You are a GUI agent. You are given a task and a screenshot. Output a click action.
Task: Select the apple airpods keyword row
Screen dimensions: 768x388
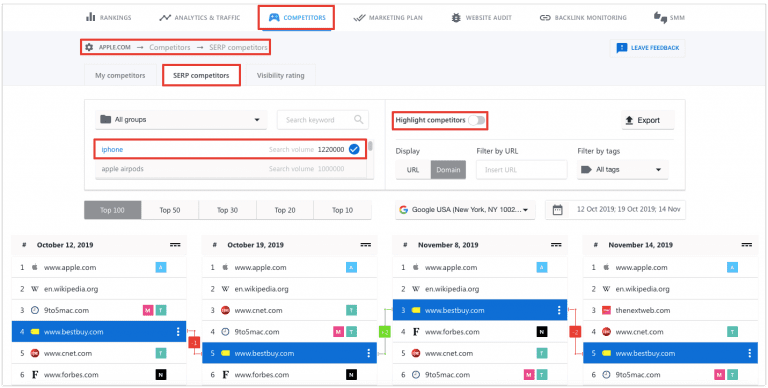231,169
